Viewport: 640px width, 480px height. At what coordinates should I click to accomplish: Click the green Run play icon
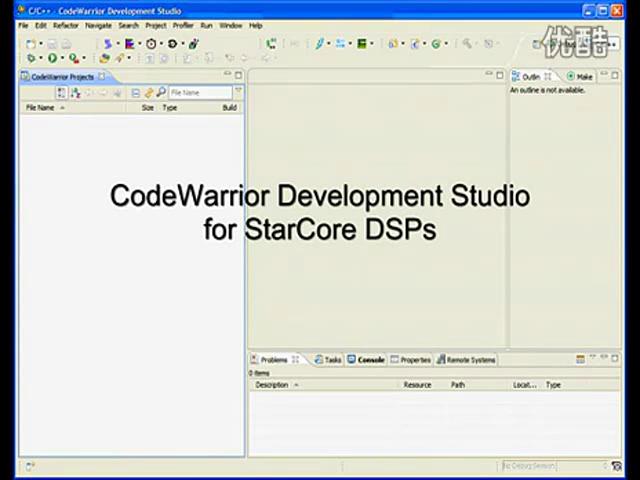[x=52, y=58]
